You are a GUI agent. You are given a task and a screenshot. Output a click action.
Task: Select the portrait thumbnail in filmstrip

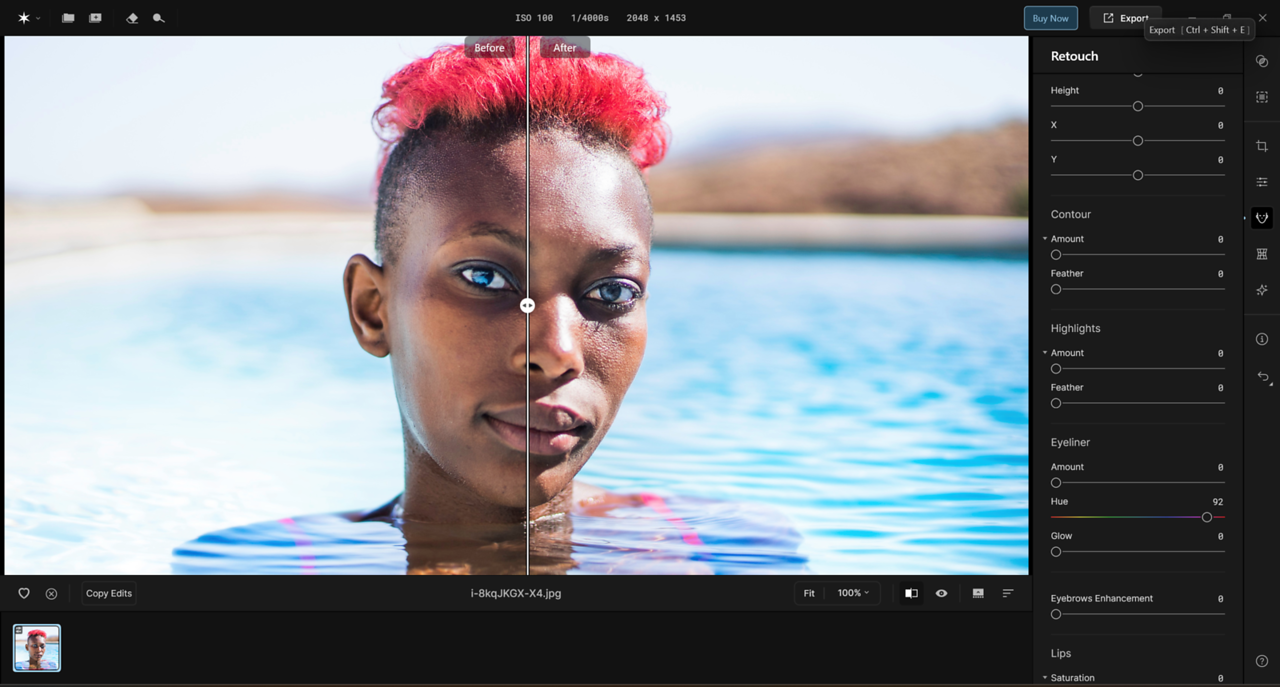coord(37,648)
